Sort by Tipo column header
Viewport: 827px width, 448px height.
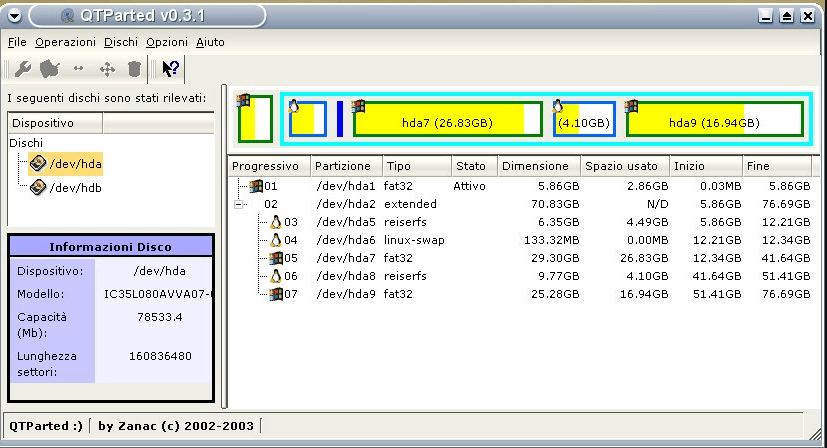pyautogui.click(x=417, y=166)
